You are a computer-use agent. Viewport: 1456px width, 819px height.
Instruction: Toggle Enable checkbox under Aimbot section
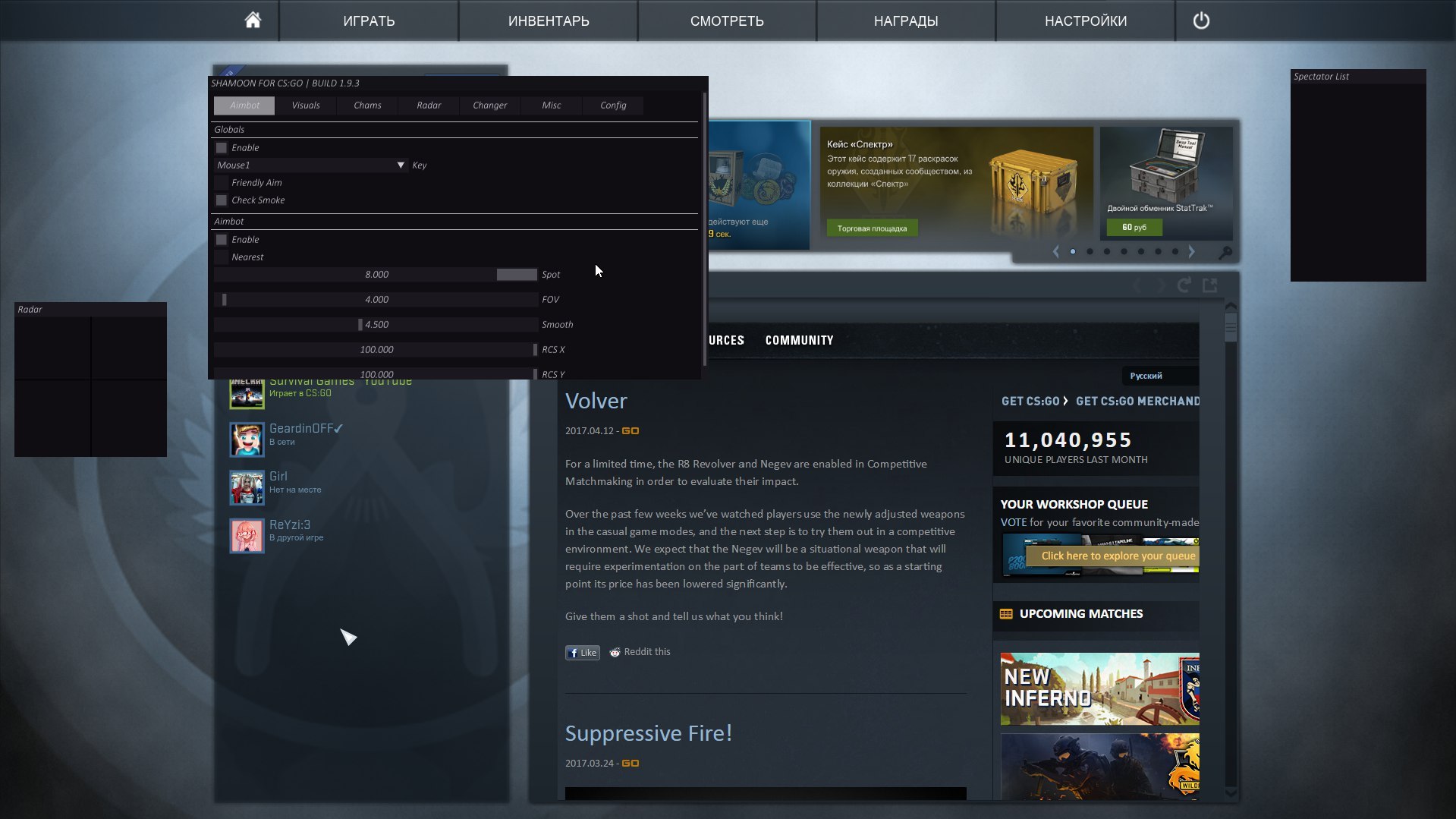pyautogui.click(x=222, y=240)
